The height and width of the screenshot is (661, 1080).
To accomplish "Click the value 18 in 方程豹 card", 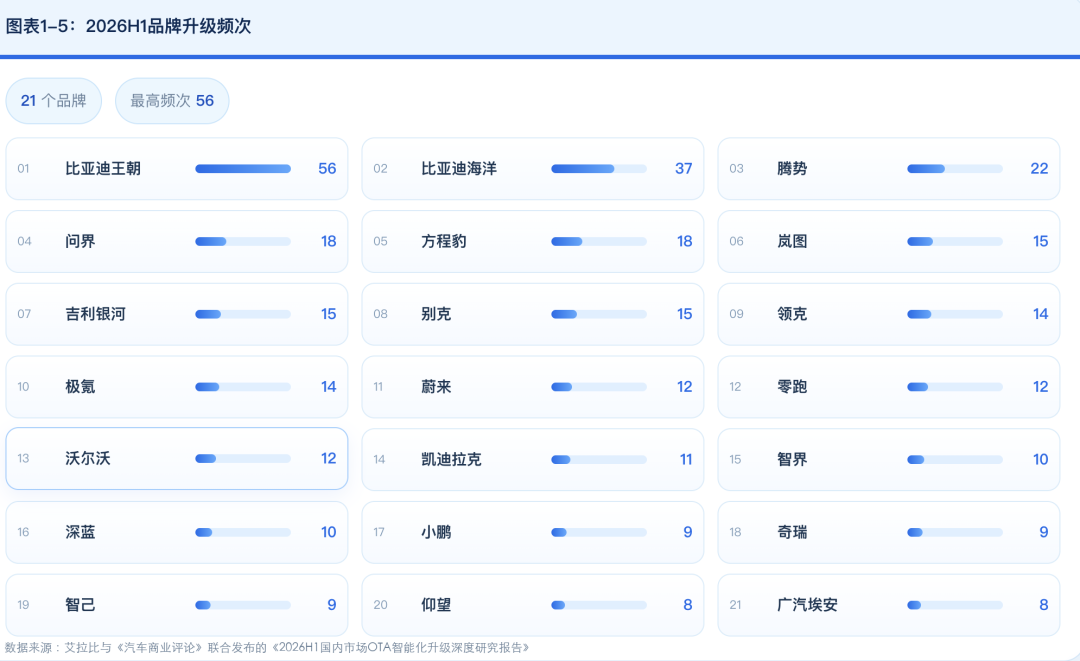I will coord(685,241).
